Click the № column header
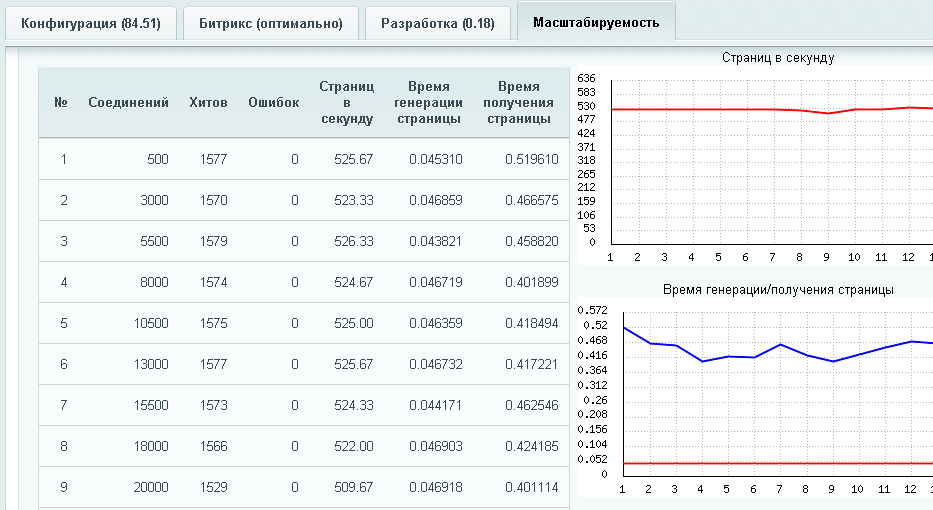 [x=60, y=102]
